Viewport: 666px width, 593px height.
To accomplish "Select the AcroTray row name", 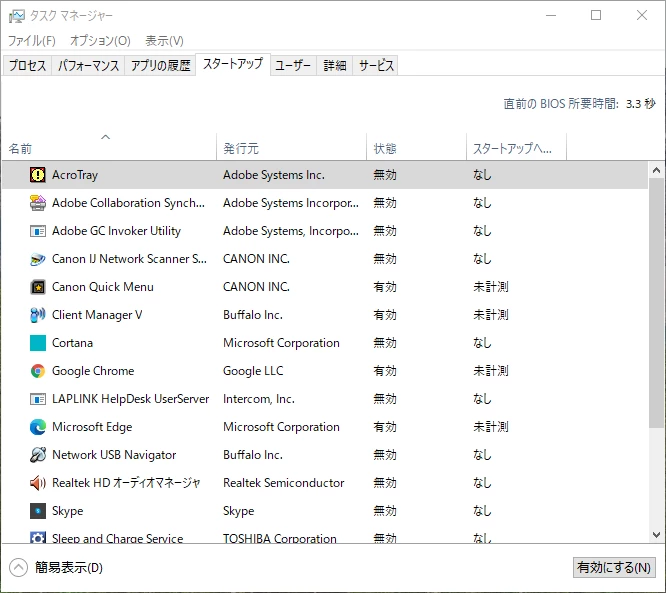I will tap(75, 175).
